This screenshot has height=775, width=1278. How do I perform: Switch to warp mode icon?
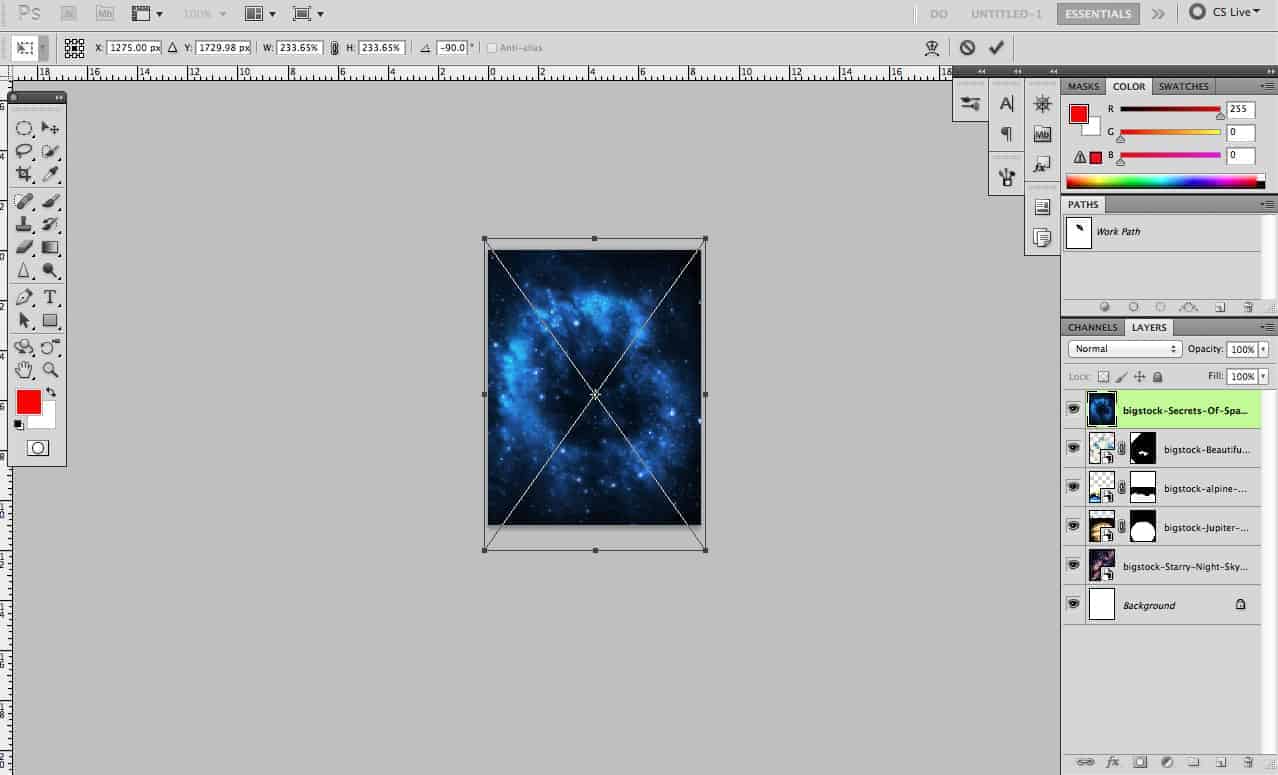point(932,47)
